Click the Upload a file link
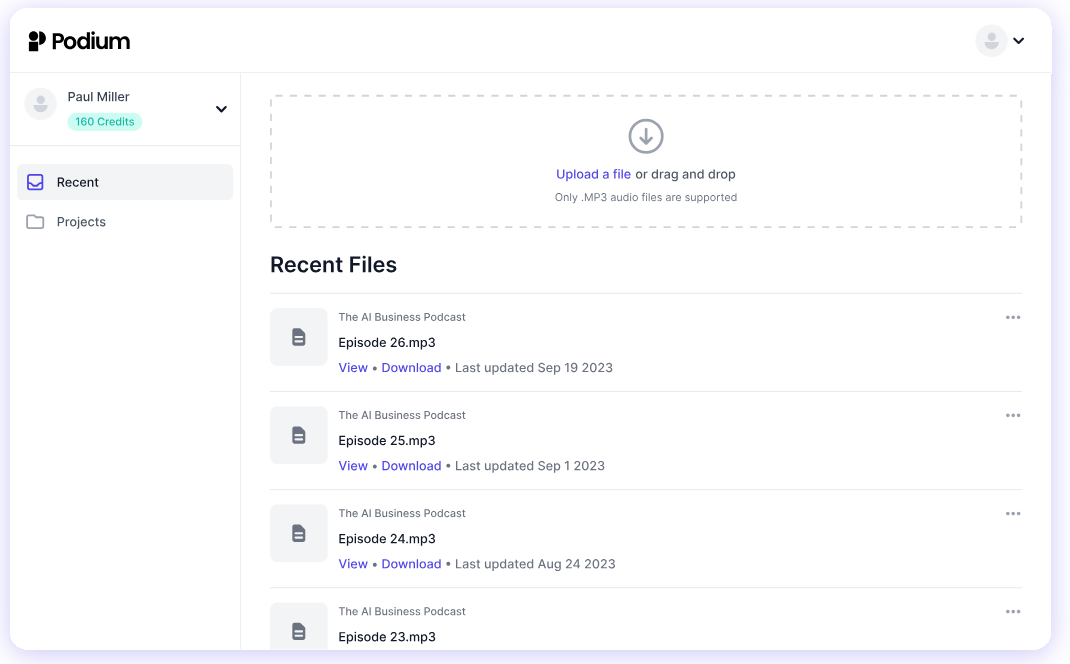 [593, 173]
